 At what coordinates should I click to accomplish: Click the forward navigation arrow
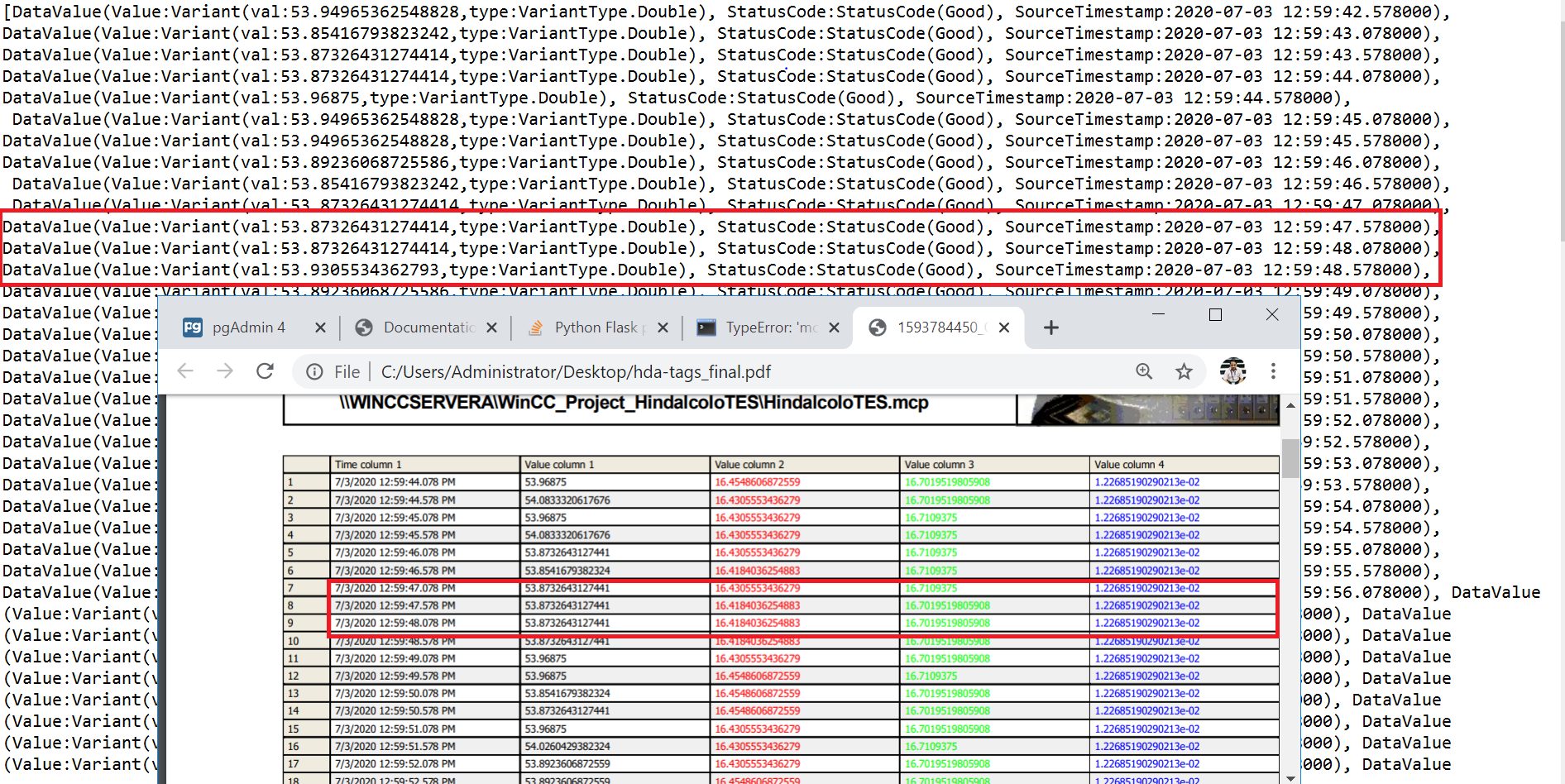(x=224, y=370)
